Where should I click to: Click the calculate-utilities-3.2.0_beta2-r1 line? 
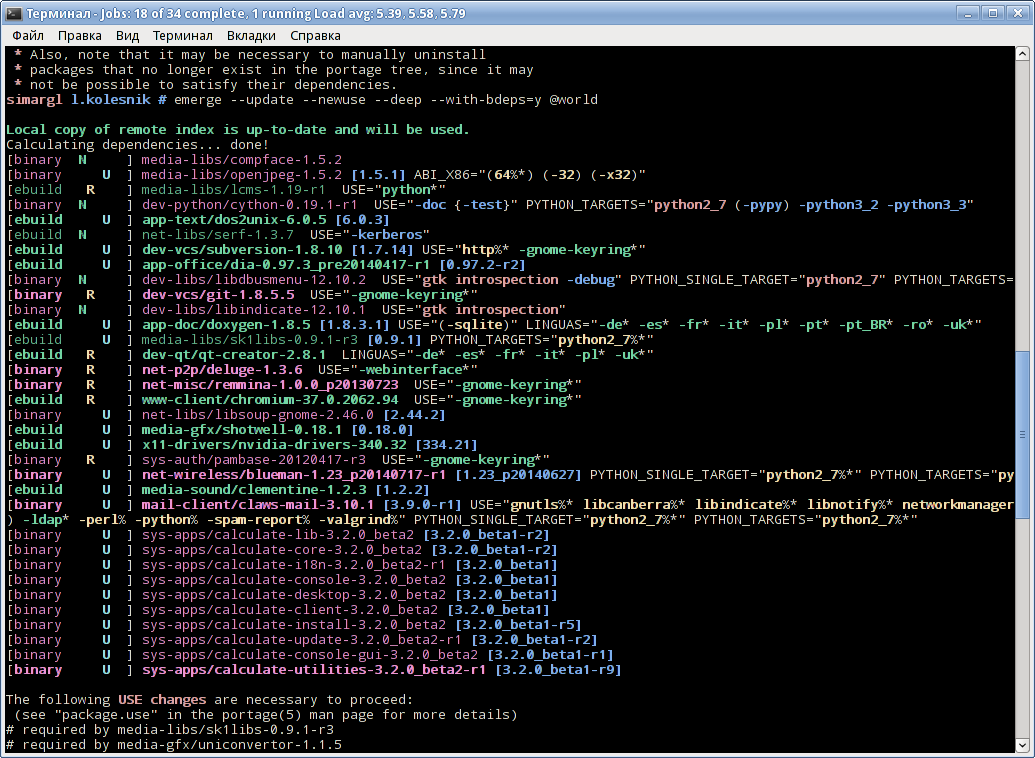click(x=314, y=670)
